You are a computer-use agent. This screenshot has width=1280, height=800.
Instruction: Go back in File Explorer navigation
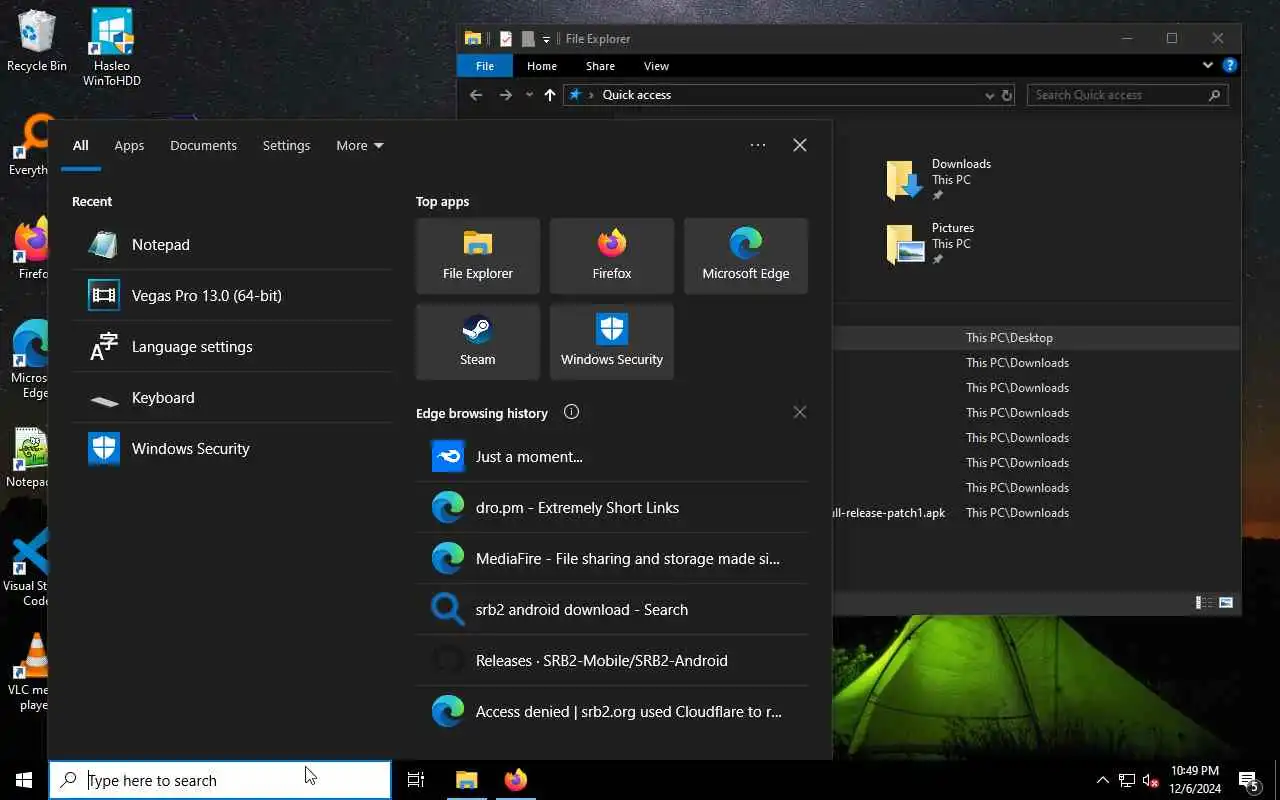476,95
